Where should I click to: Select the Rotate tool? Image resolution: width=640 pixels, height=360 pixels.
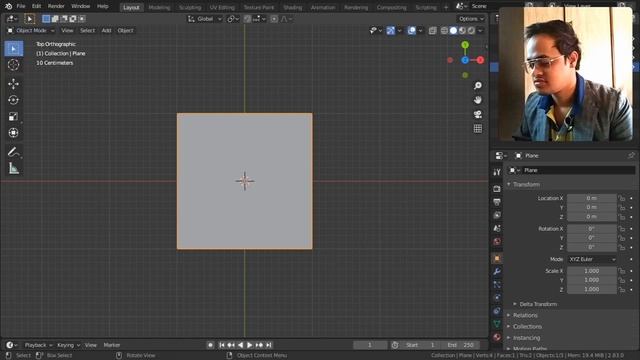pos(13,100)
